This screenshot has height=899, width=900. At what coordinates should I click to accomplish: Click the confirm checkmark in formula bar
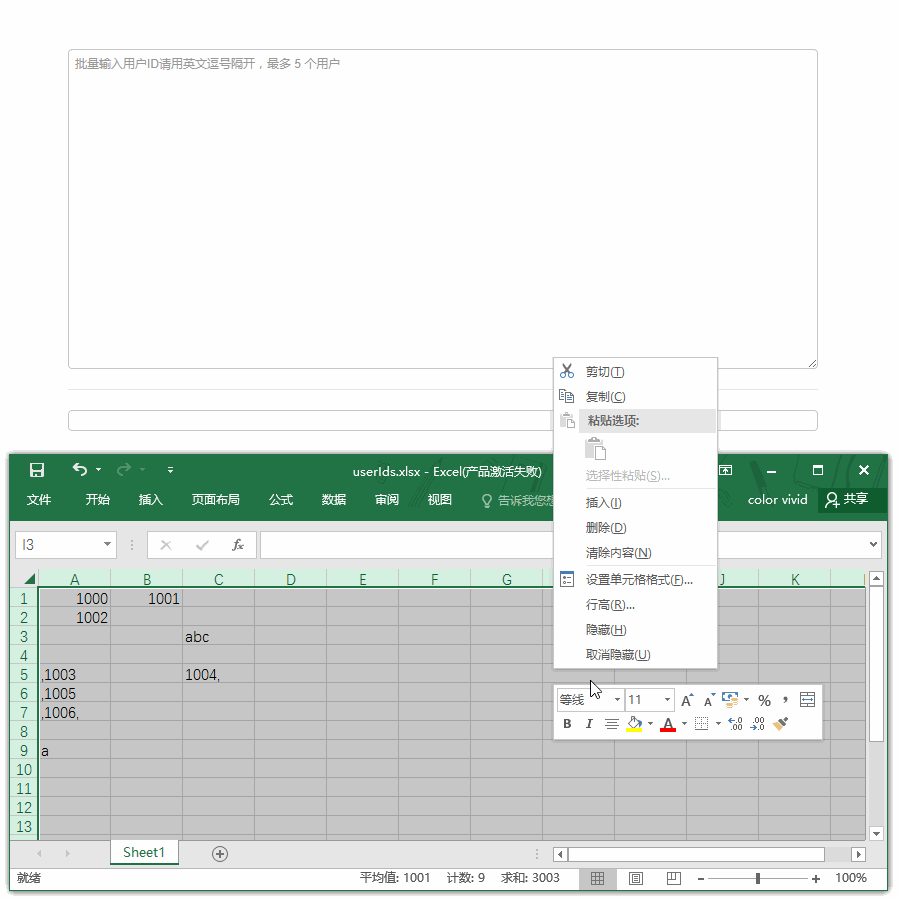pos(202,545)
